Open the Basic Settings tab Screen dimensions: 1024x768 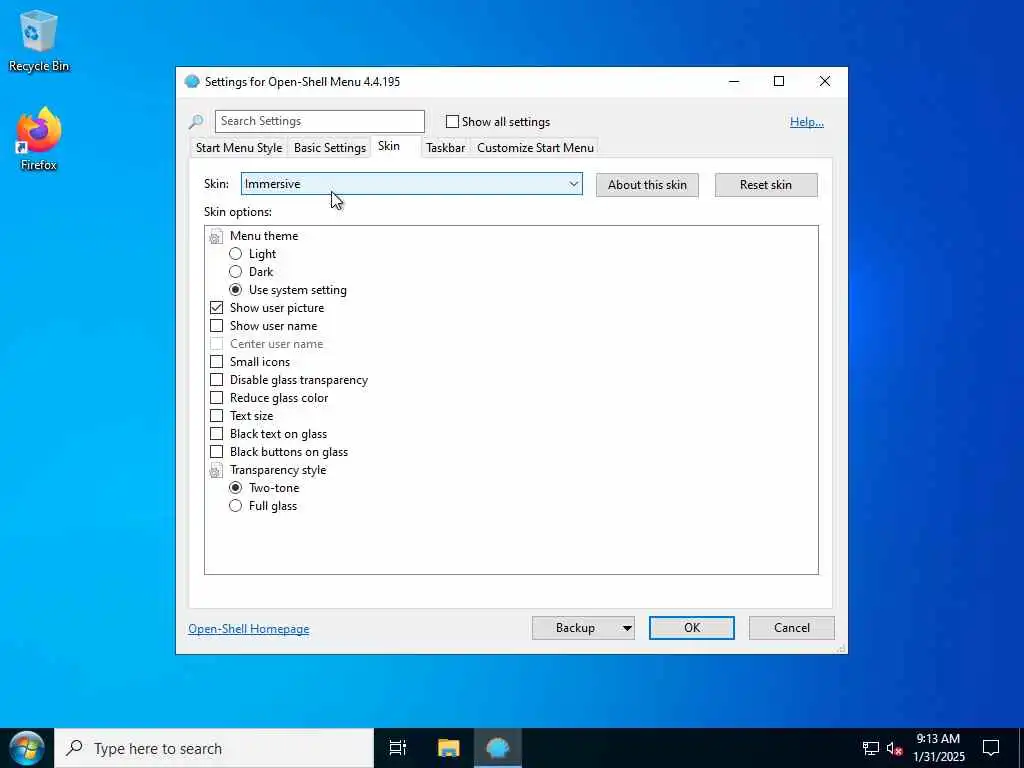point(330,148)
